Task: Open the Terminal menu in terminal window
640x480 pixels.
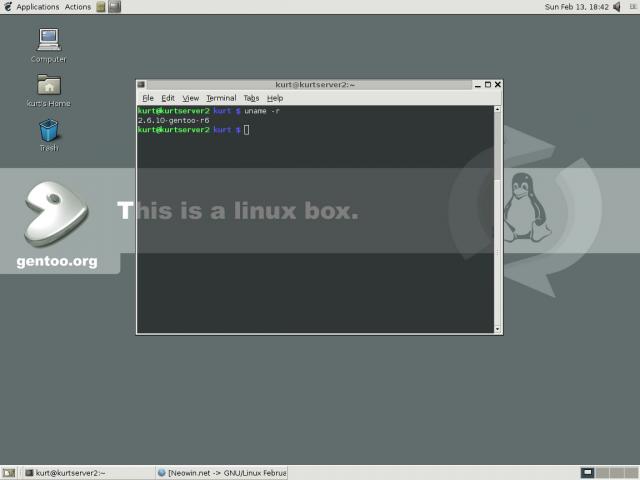Action: coord(221,98)
